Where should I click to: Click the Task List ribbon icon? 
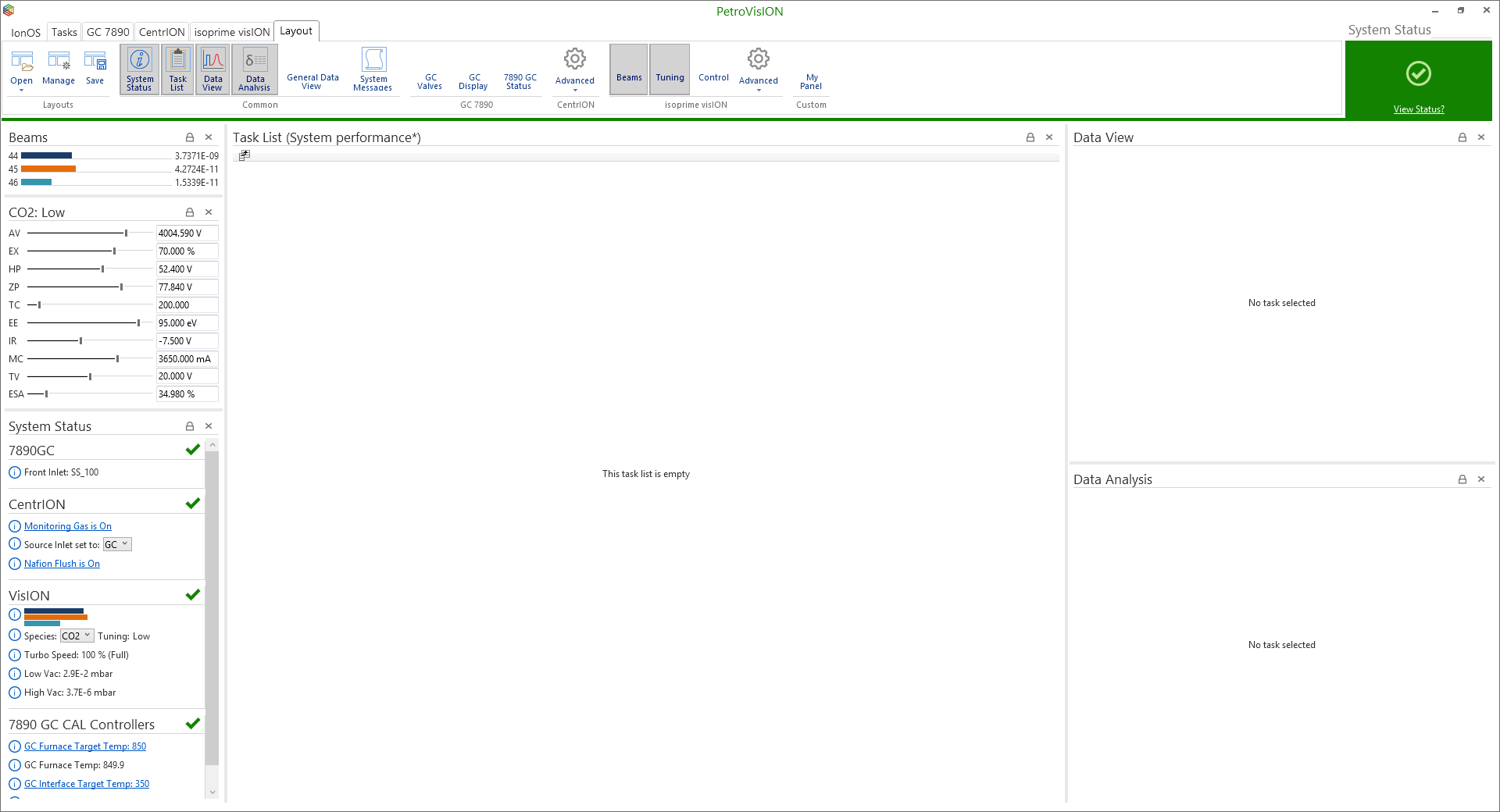(x=178, y=69)
